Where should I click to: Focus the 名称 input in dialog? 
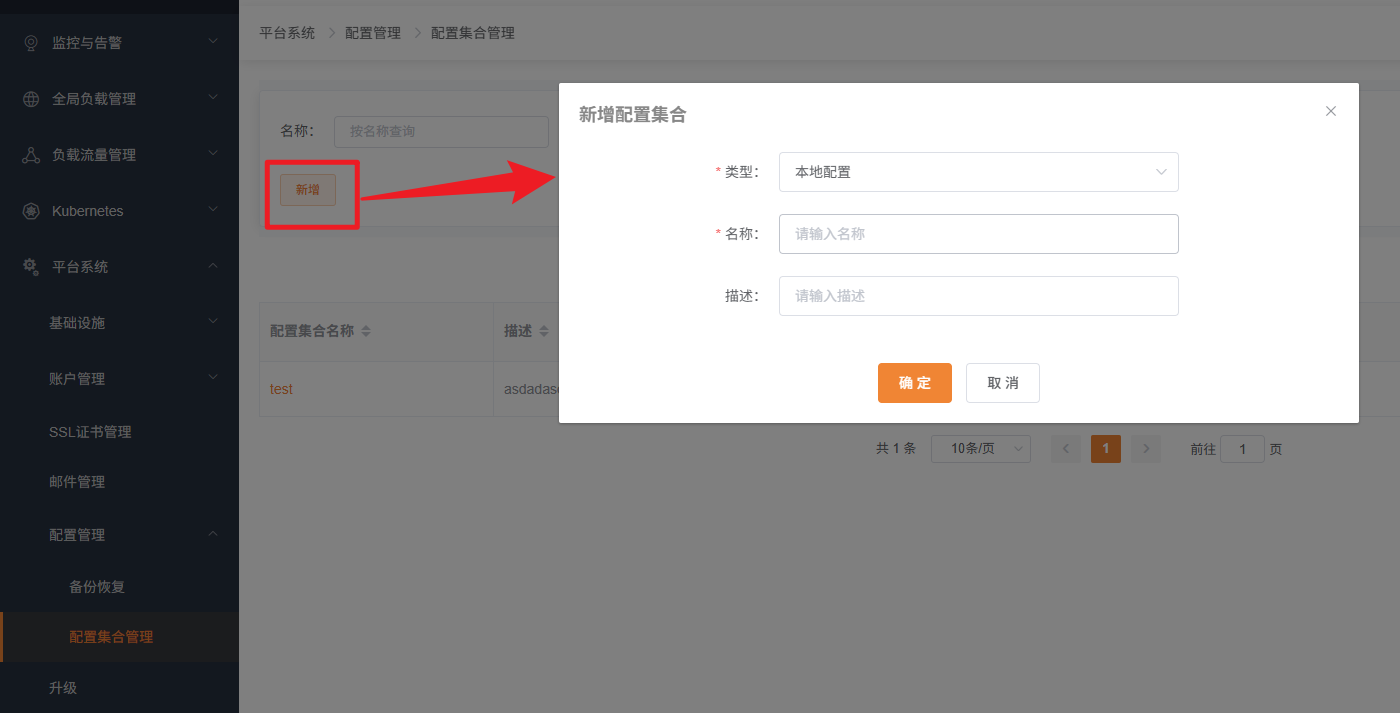[979, 234]
